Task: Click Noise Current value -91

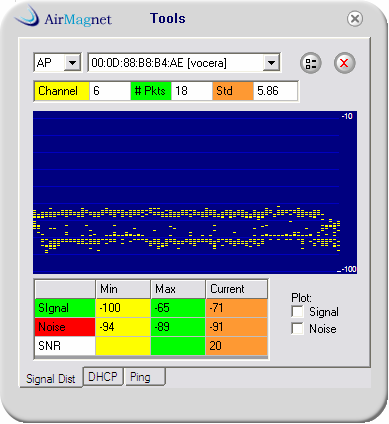Action: tap(237, 327)
